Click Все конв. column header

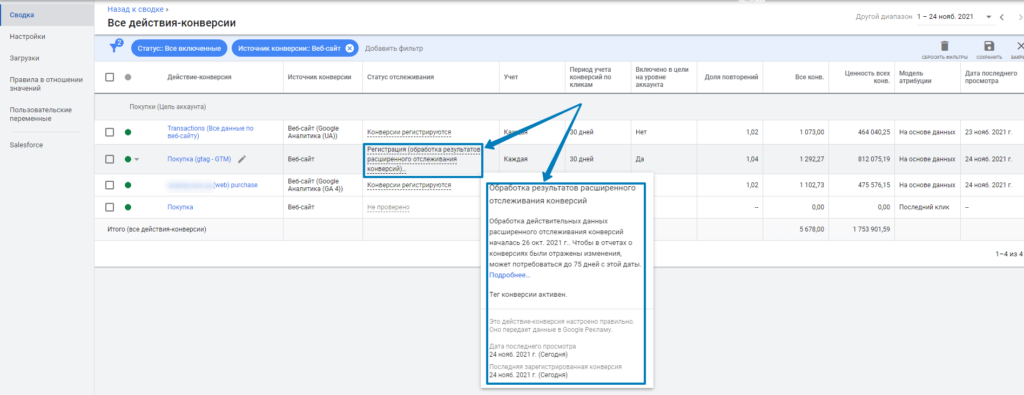click(x=809, y=77)
